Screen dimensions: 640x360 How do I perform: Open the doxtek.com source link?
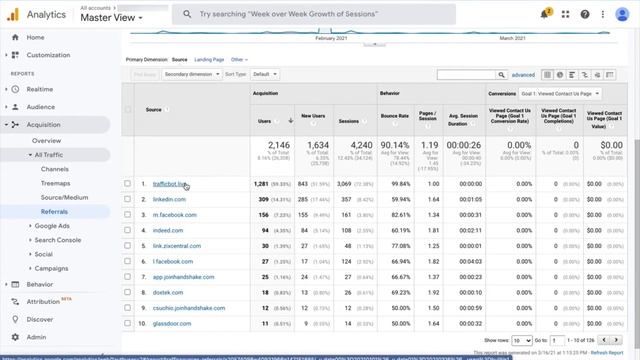(x=168, y=292)
